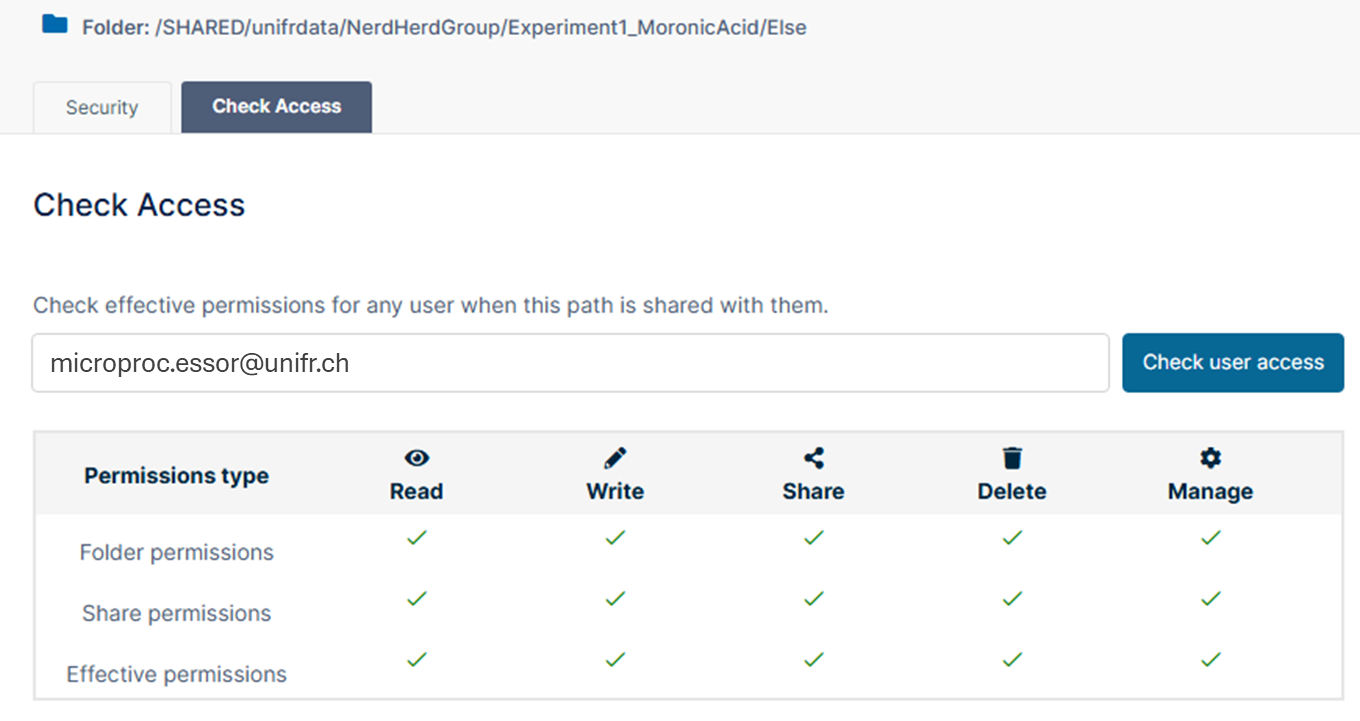Click the Folder permissions row label
Screen dimensions: 1360x721
[177, 553]
